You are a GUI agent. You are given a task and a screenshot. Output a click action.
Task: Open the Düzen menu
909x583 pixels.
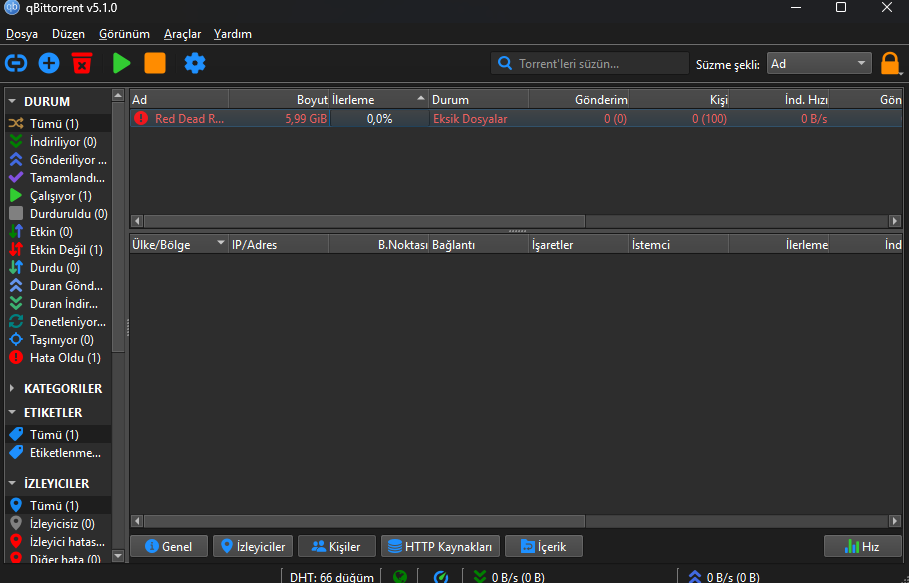[x=68, y=34]
